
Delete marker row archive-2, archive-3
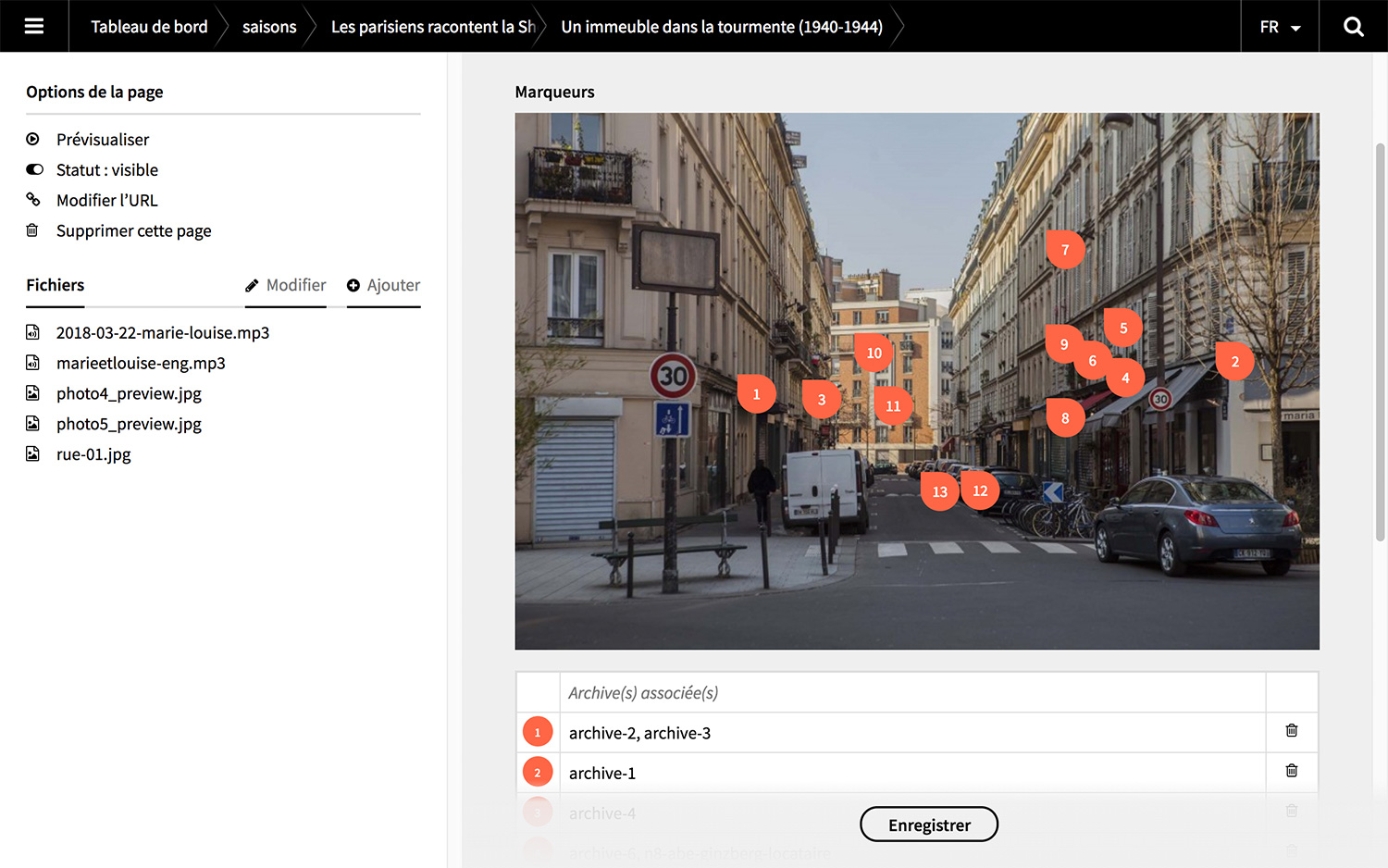(x=1292, y=731)
